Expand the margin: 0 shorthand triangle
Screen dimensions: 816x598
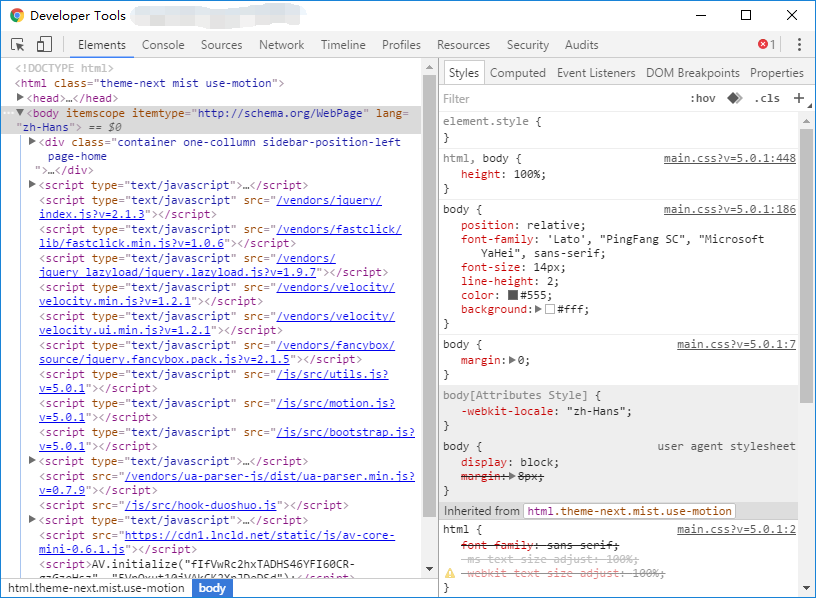click(512, 360)
